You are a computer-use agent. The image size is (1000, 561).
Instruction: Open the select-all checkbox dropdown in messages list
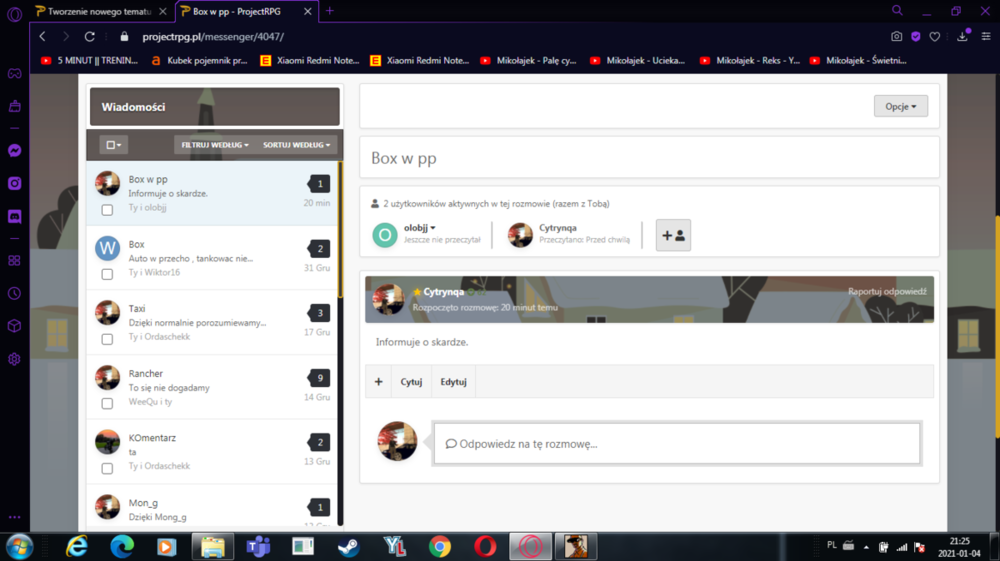click(x=114, y=145)
